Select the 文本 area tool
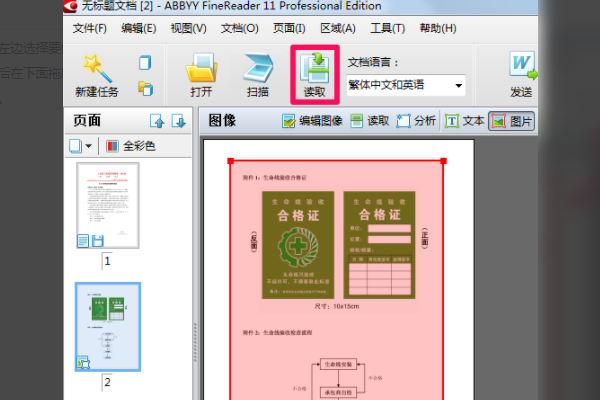The height and width of the screenshot is (400, 600). tap(465, 121)
